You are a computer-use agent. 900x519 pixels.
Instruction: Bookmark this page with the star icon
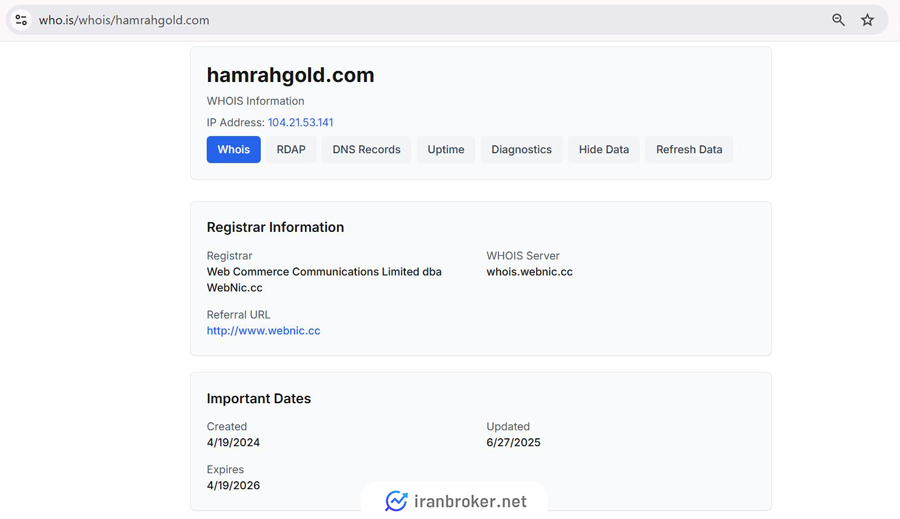pos(867,20)
